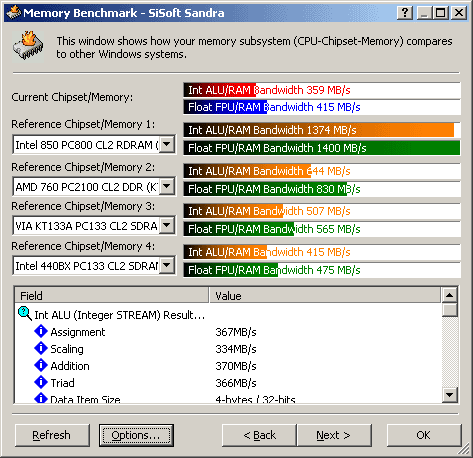Click the Value column header

click(x=325, y=295)
